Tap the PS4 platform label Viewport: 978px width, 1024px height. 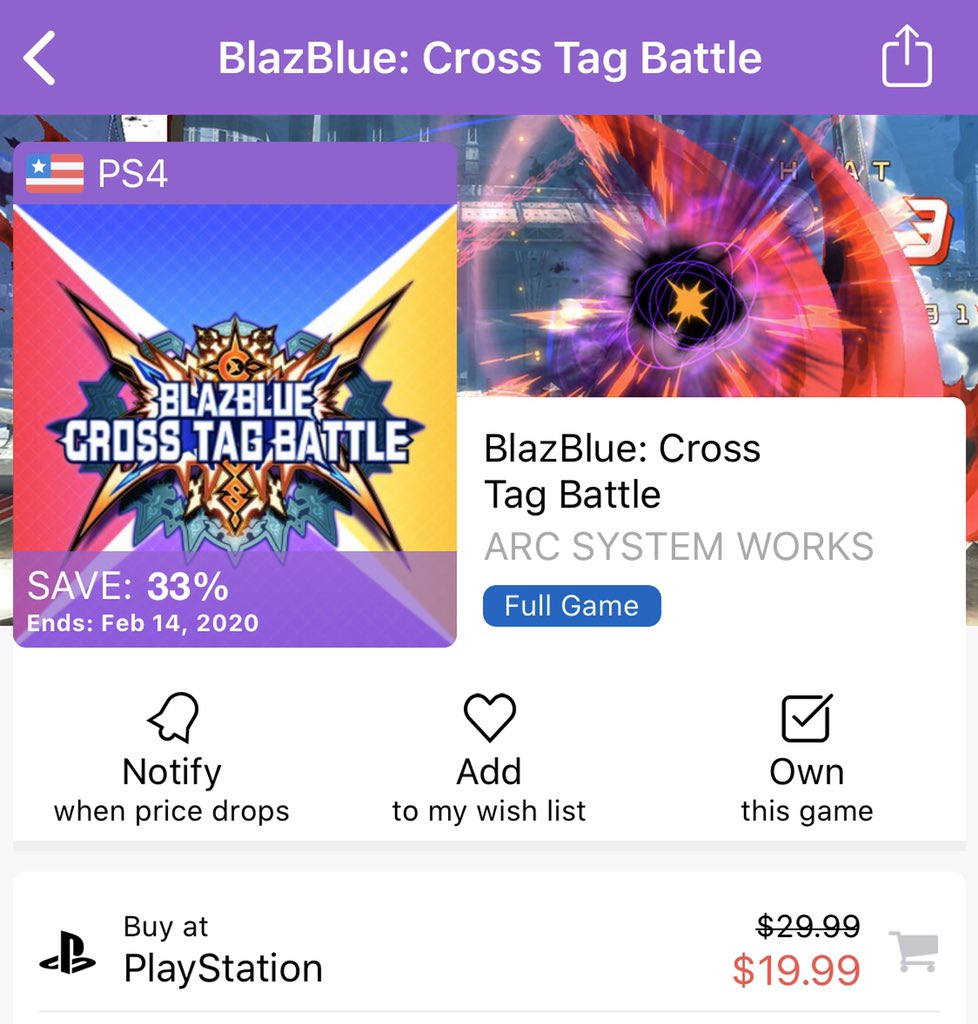(x=133, y=174)
